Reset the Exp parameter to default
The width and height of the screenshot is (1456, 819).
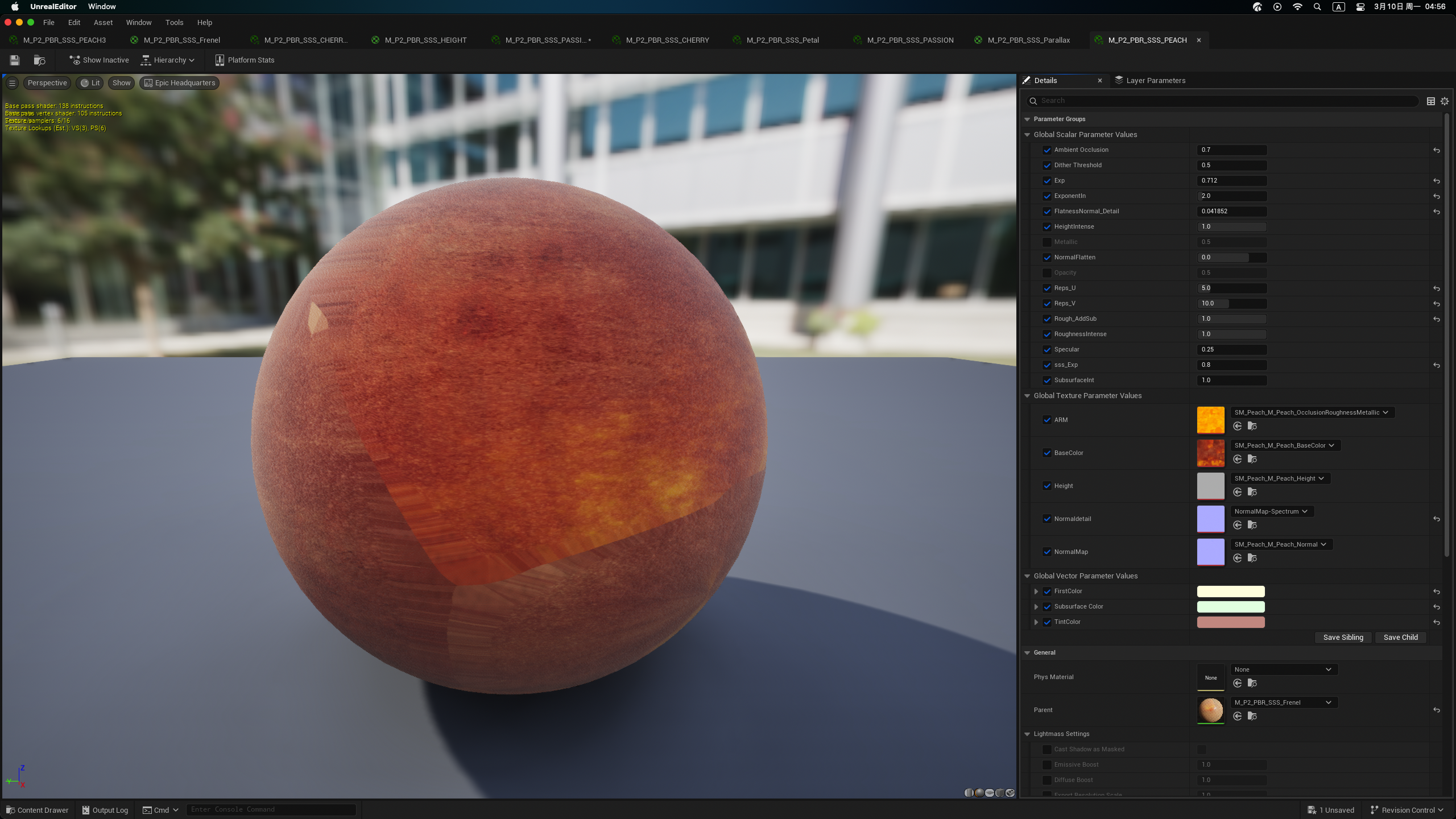1437,181
